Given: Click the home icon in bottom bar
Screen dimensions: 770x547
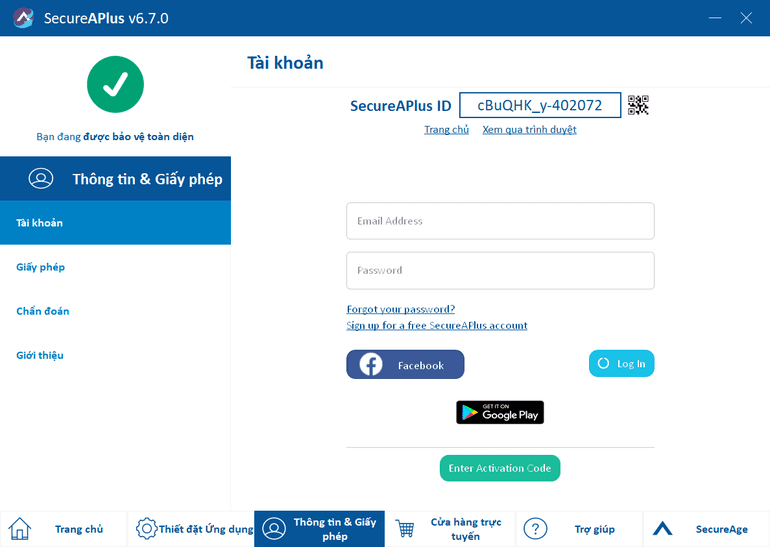Looking at the screenshot, I should tap(20, 529).
